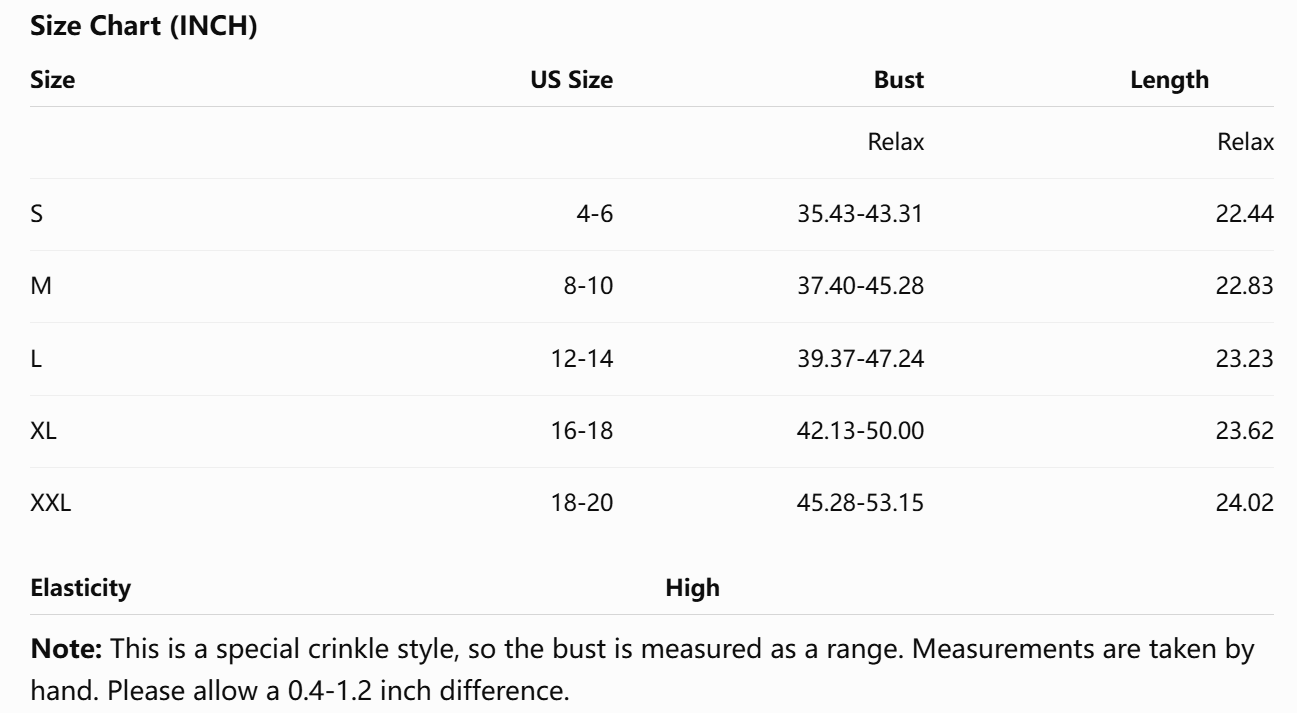Click the Elasticity label
The width and height of the screenshot is (1297, 713).
pos(81,589)
